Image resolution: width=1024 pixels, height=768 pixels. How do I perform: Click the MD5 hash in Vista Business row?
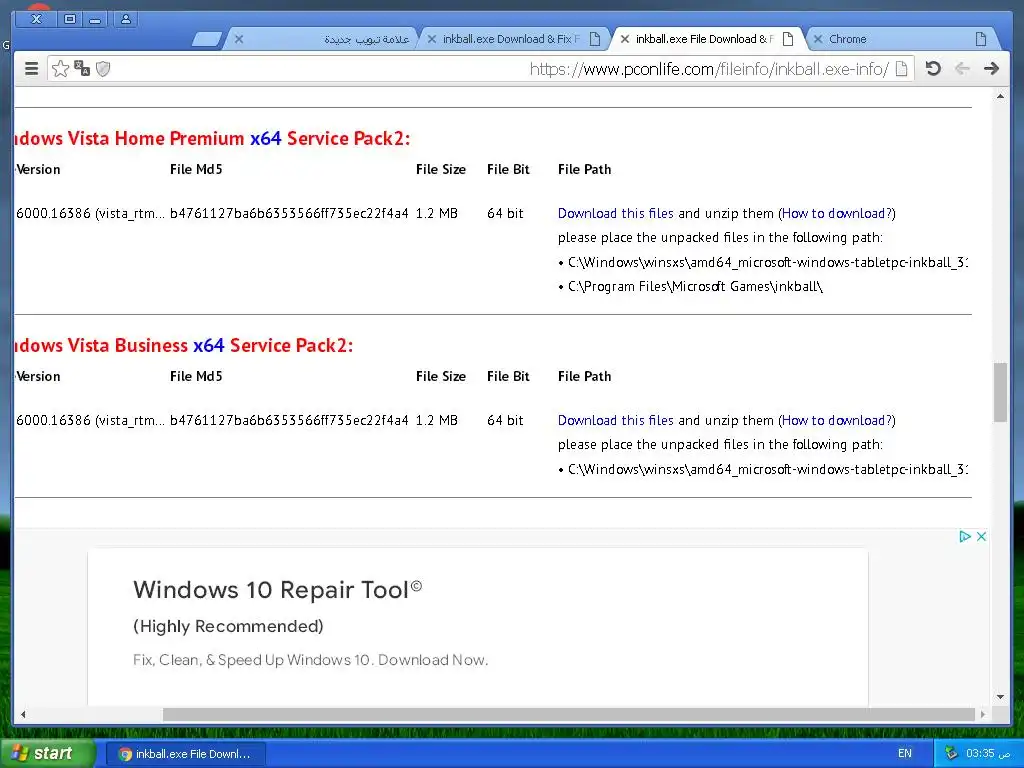coord(289,421)
